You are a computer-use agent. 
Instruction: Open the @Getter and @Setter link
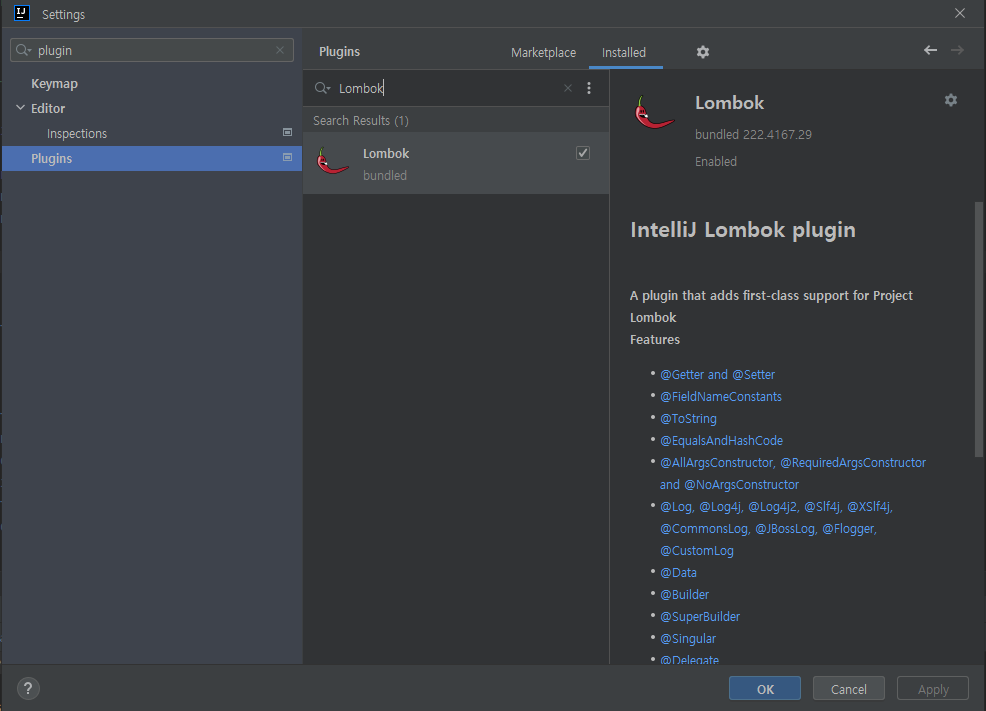717,375
